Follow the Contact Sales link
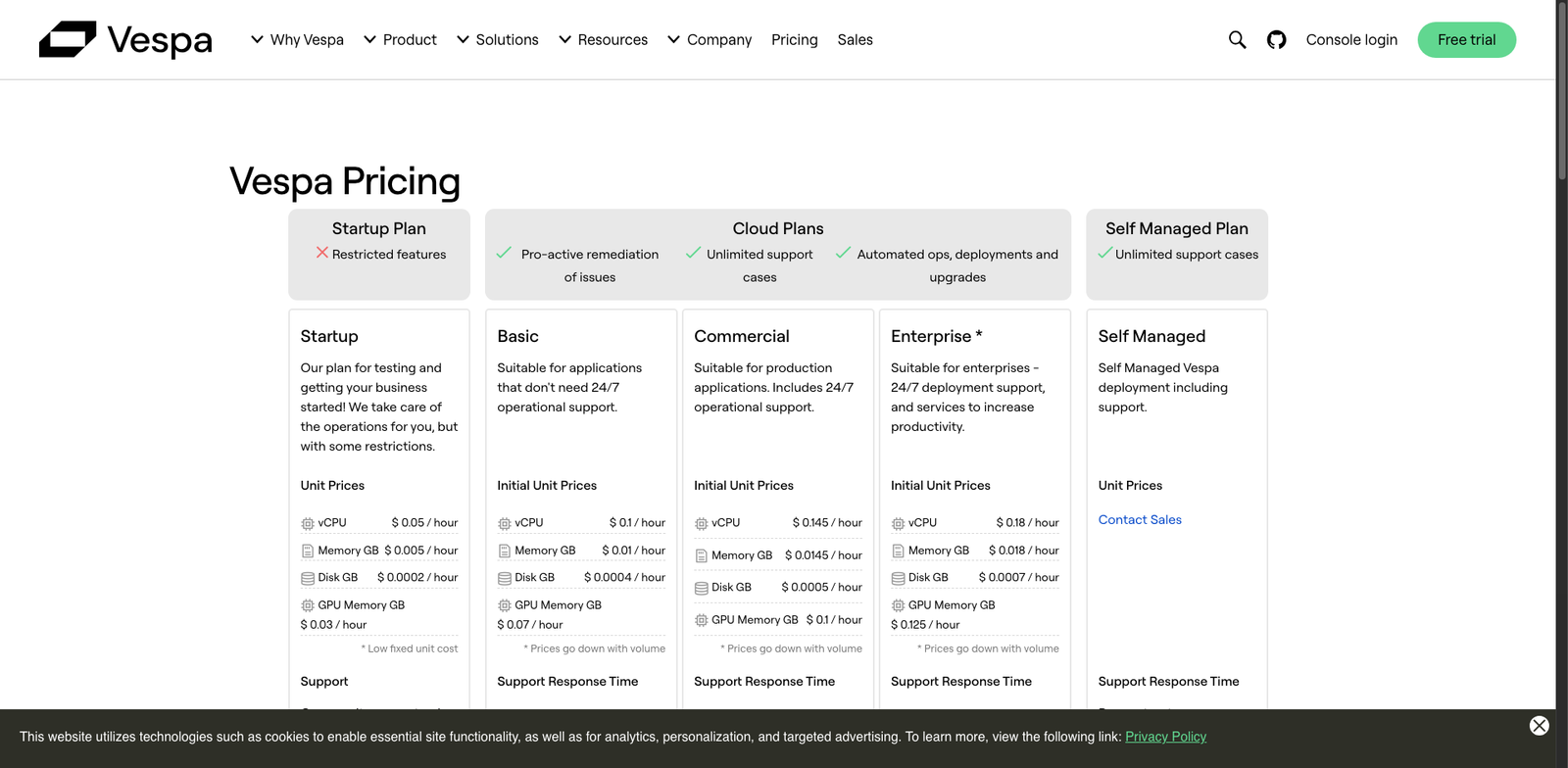This screenshot has width=1568, height=768. click(1140, 520)
